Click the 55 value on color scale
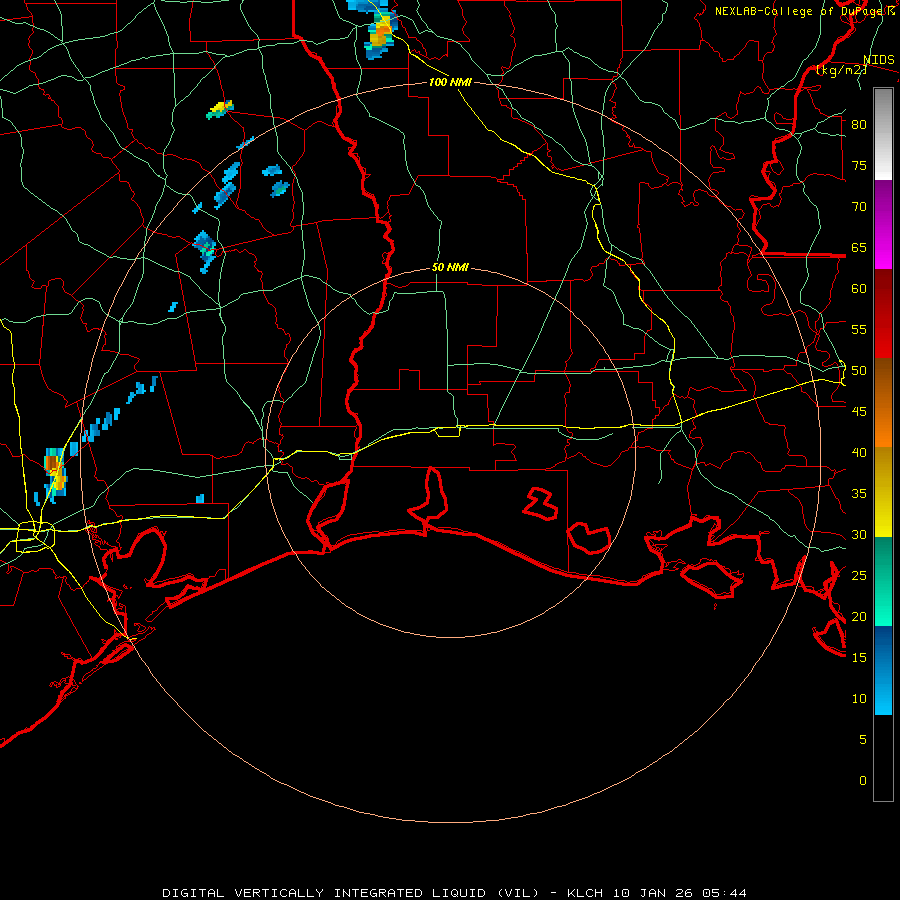The height and width of the screenshot is (900, 900). coord(859,329)
